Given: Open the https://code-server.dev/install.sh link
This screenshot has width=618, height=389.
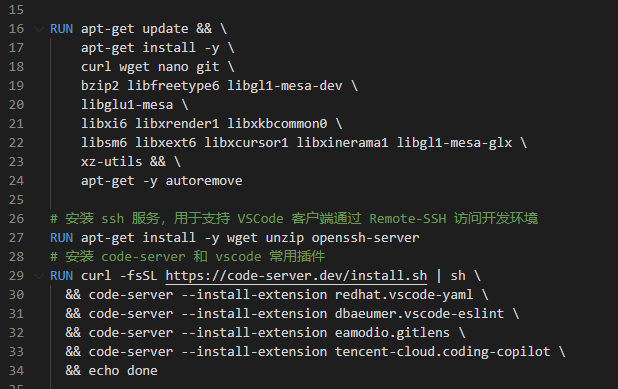Looking at the screenshot, I should (x=296, y=275).
